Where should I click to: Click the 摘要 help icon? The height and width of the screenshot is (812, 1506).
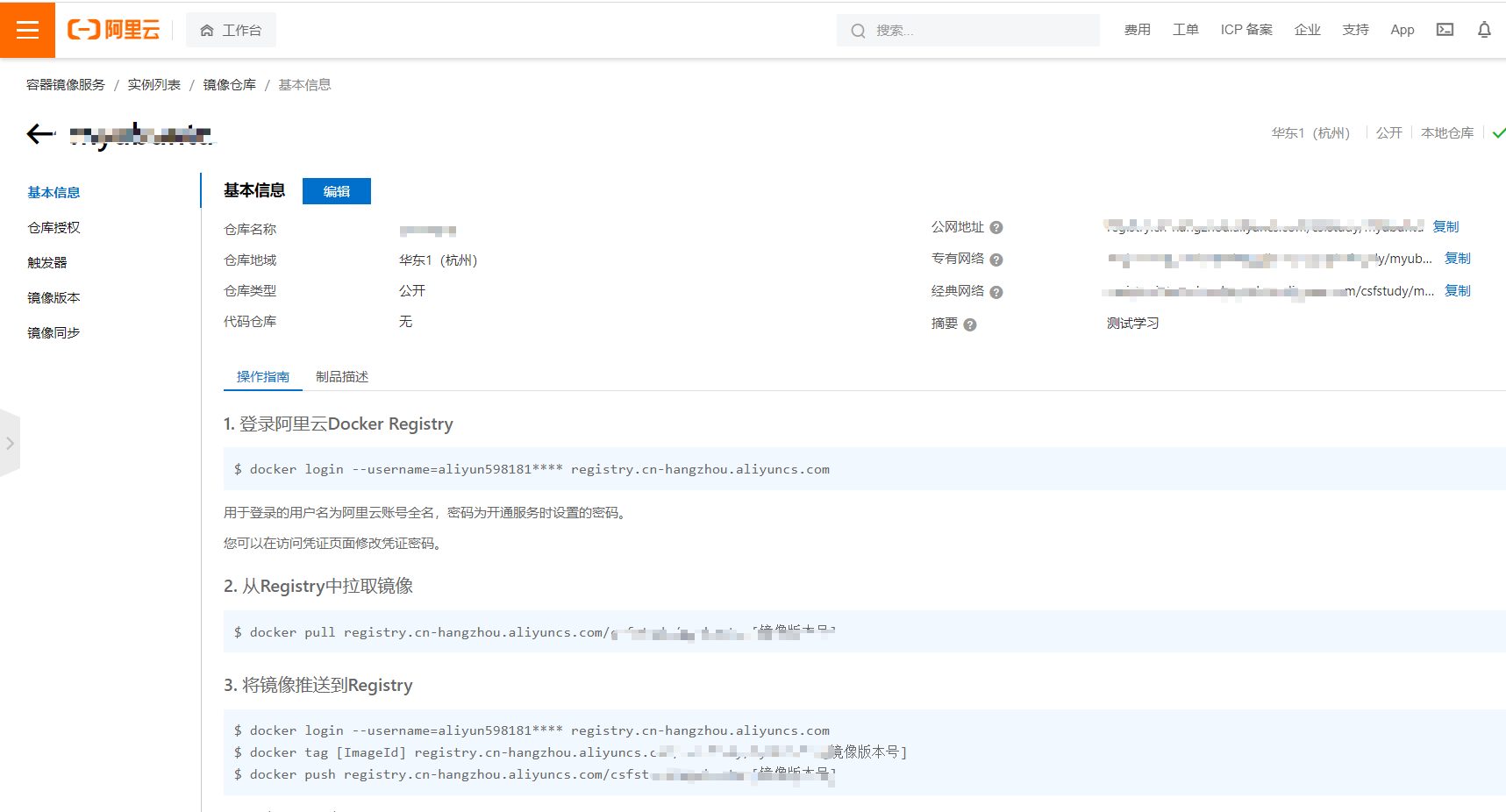[970, 325]
